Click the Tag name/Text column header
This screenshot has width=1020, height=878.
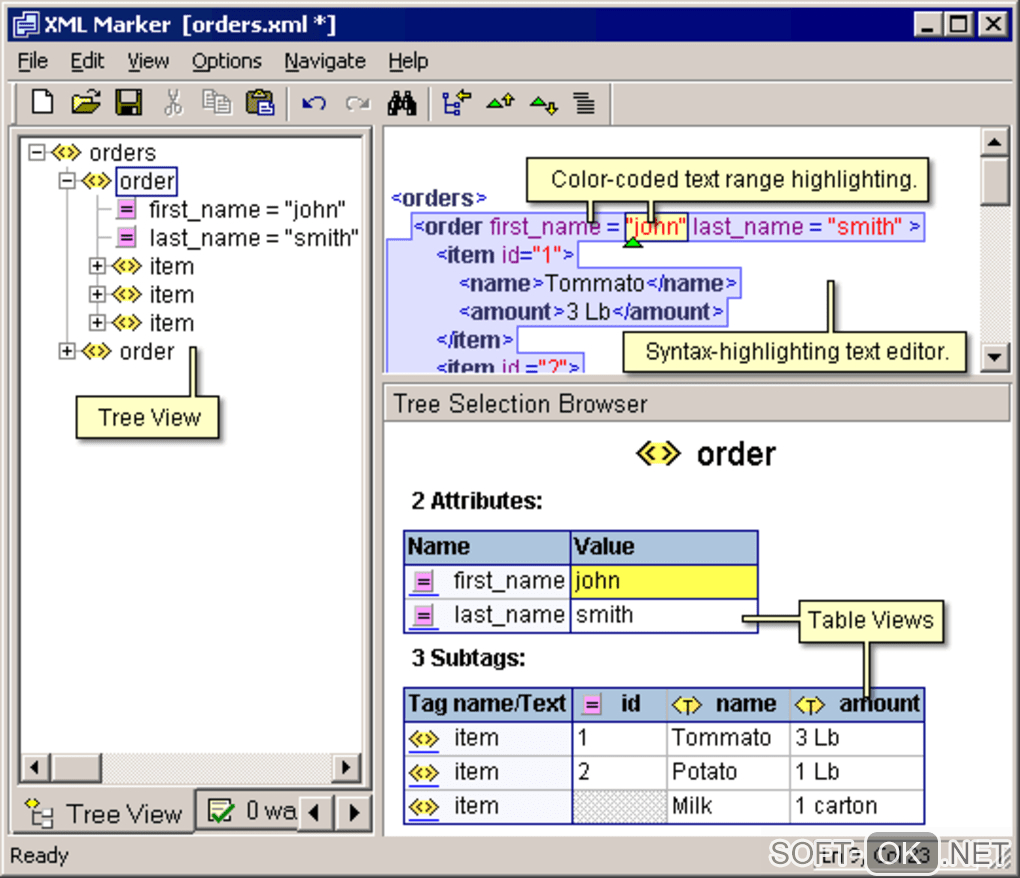[x=488, y=704]
